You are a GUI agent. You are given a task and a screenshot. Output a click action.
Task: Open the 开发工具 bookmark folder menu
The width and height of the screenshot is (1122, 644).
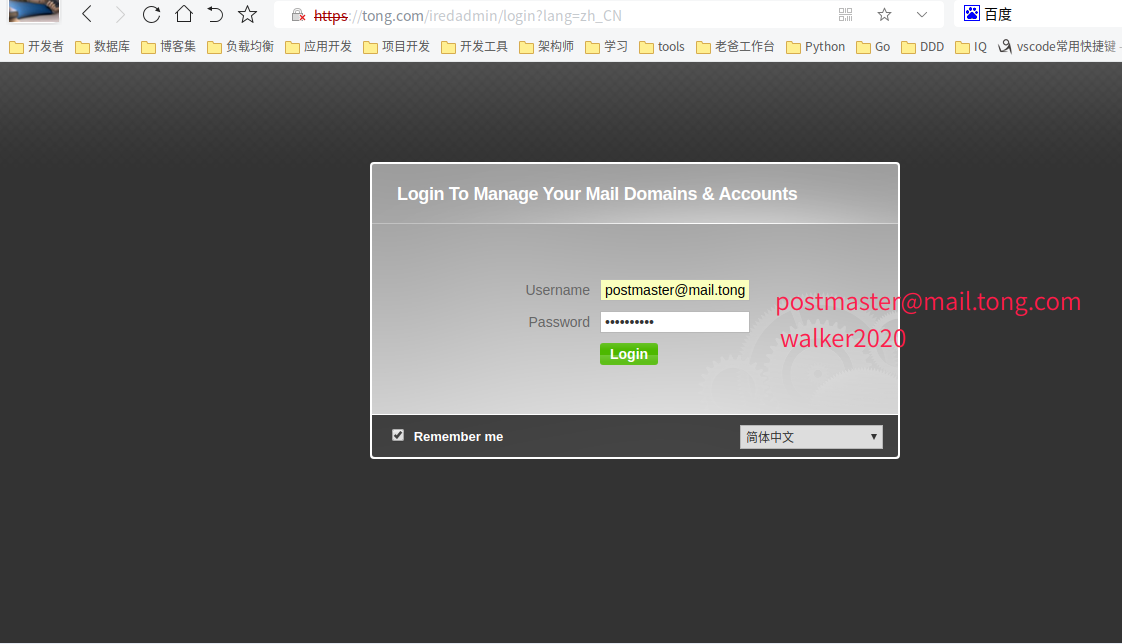[474, 46]
